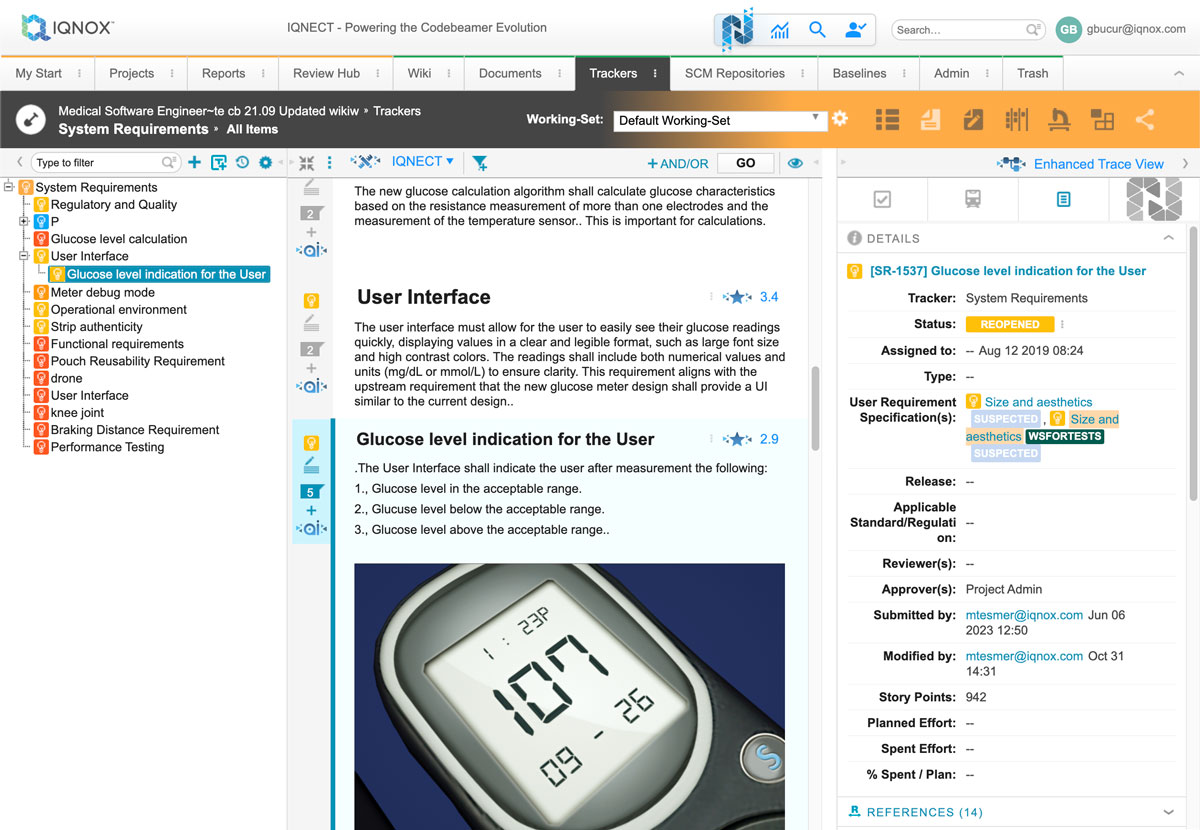Image resolution: width=1200 pixels, height=830 pixels.
Task: Open the Working-Set dropdown
Action: (x=718, y=120)
